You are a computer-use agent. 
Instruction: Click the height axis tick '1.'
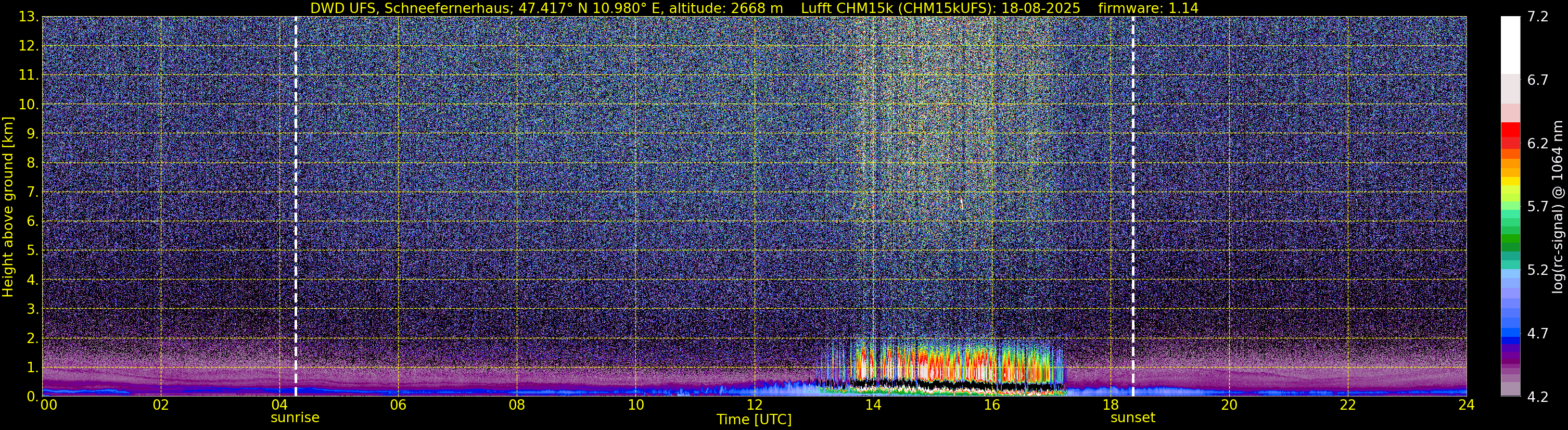(32, 367)
